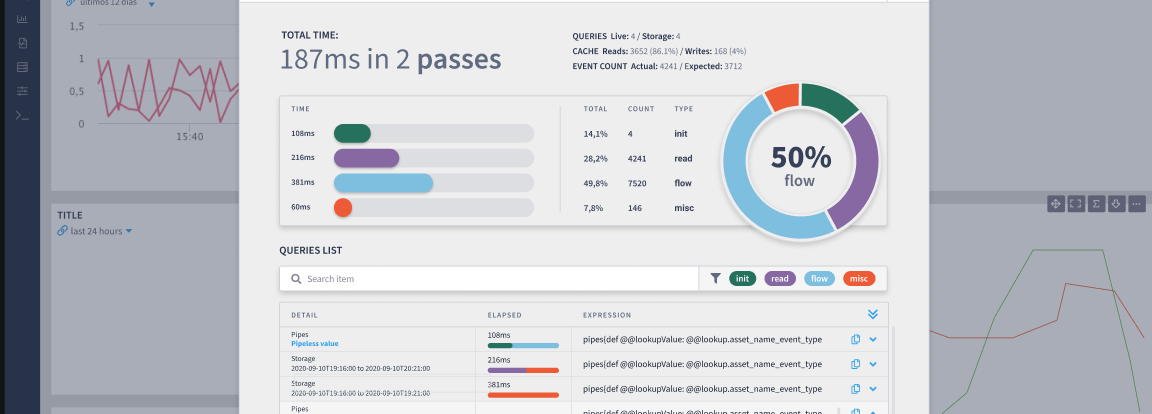This screenshot has width=1152, height=414.
Task: Open the bar chart icon in sidebar
Action: click(23, 19)
